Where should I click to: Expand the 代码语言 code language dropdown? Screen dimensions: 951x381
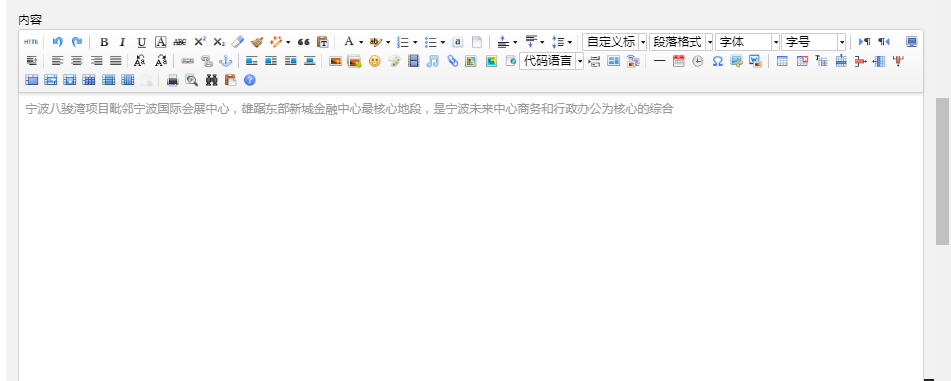pos(551,61)
